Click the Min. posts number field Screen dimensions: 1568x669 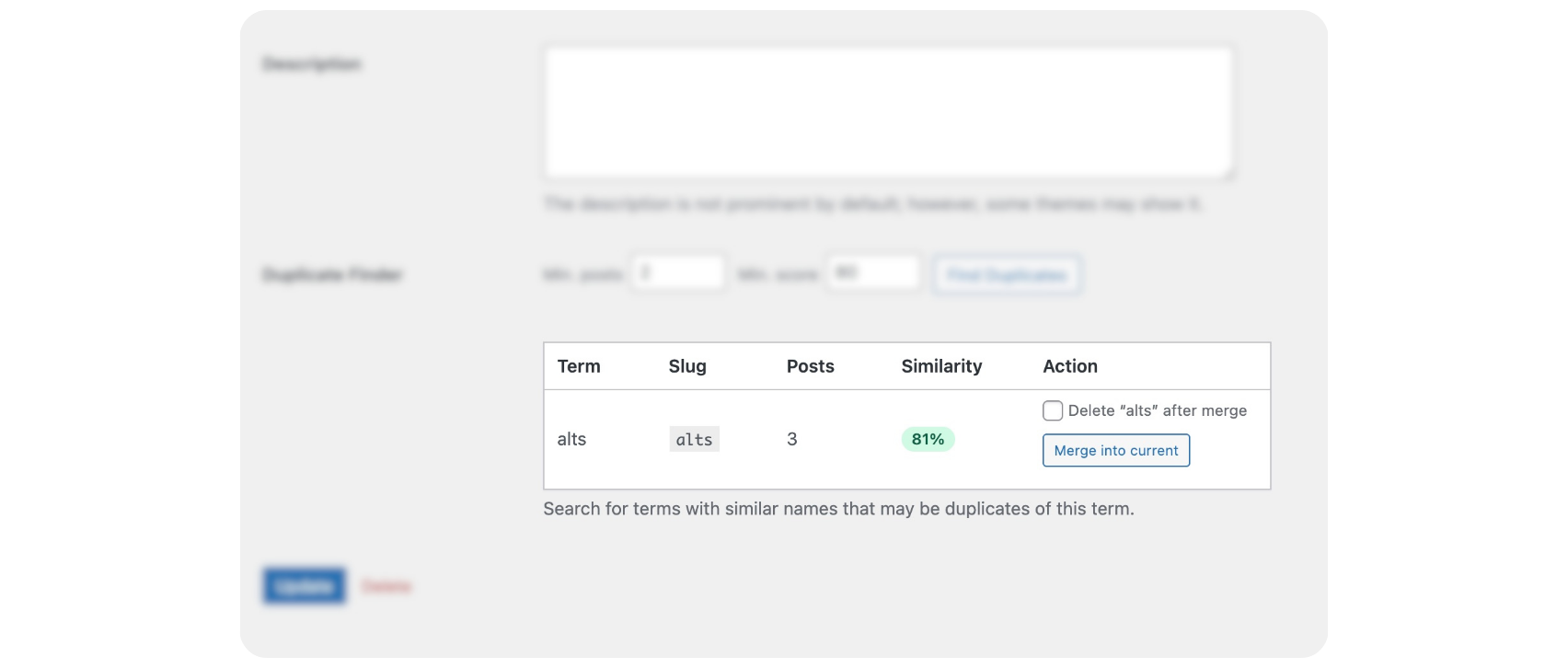(x=678, y=273)
